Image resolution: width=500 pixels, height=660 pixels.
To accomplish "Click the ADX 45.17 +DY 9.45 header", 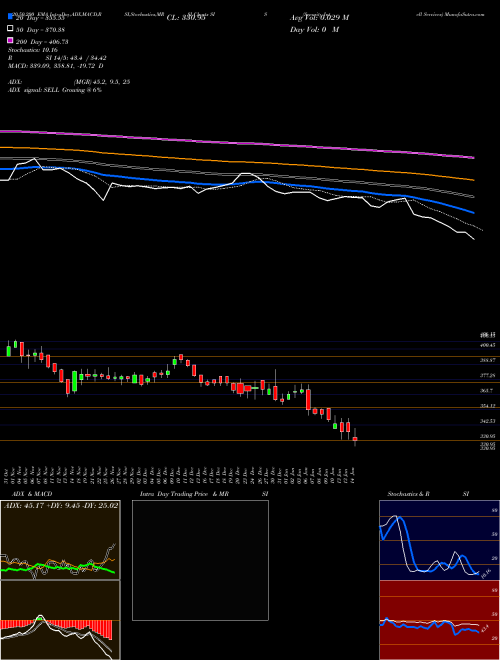I will click(61, 505).
